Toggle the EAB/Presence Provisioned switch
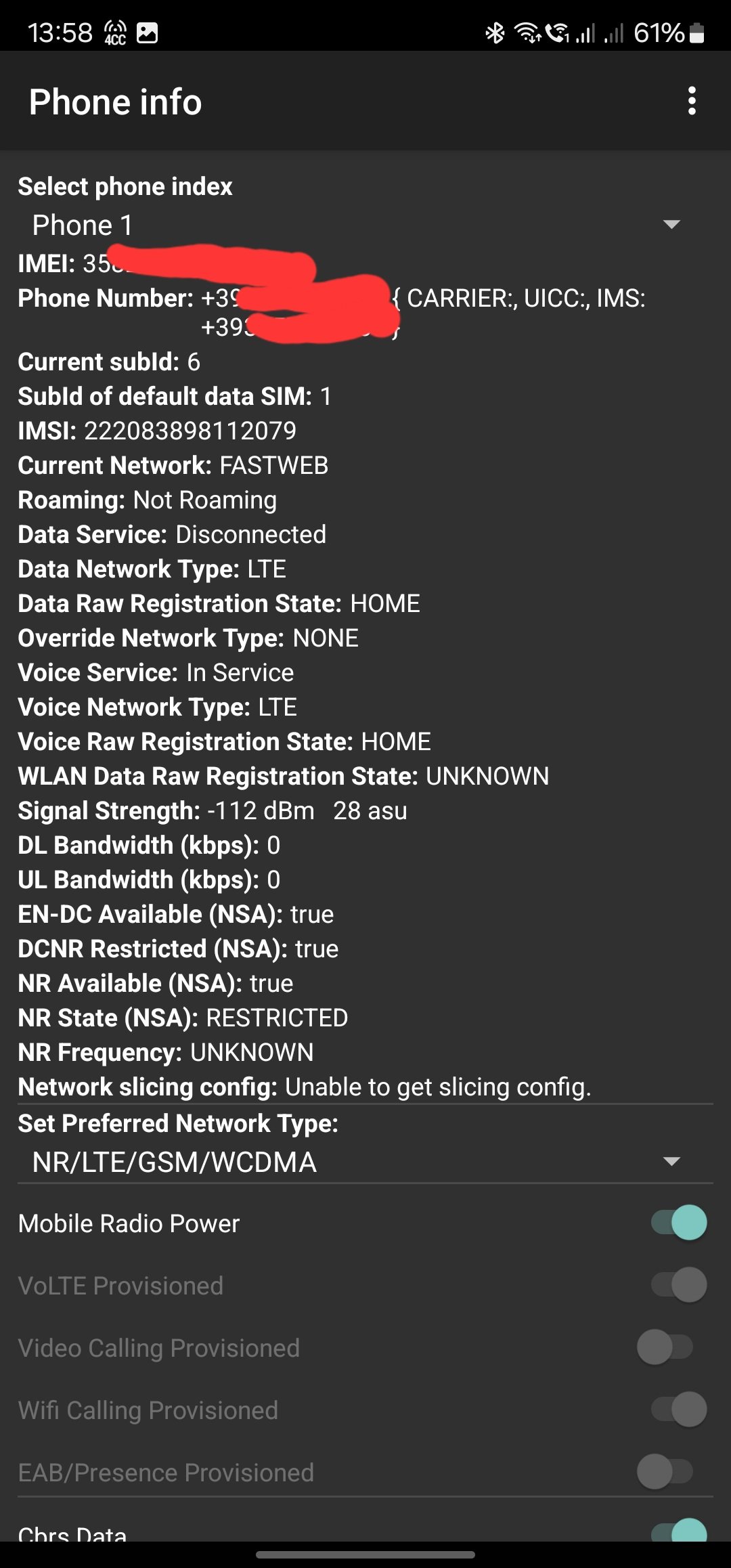 click(x=665, y=1472)
